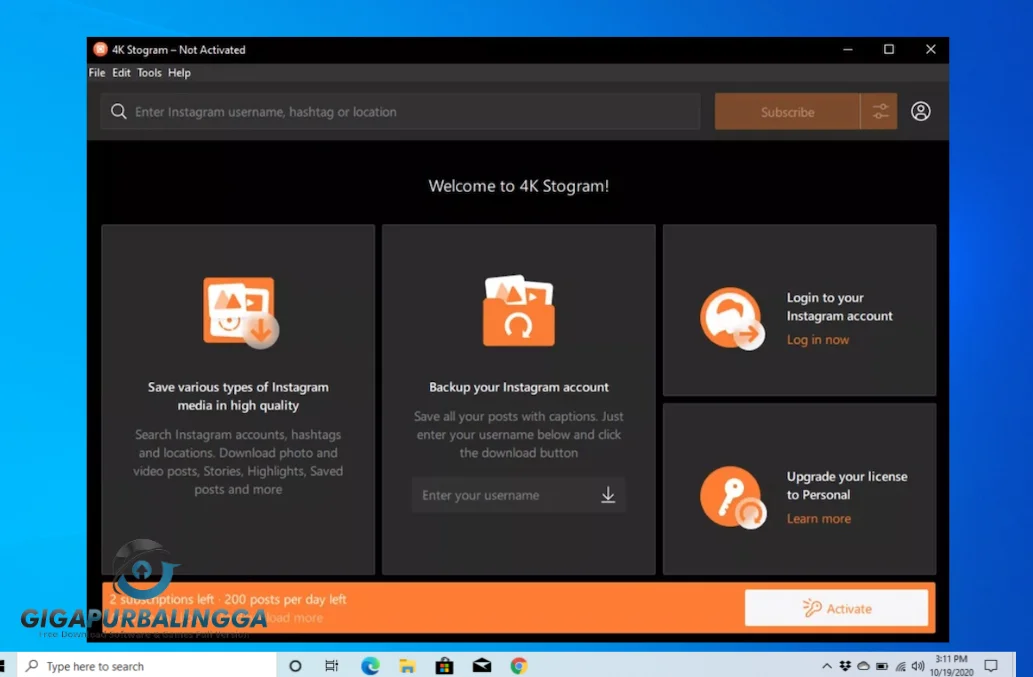Open Microsoft Store from taskbar
This screenshot has height=677, width=1033.
[445, 666]
